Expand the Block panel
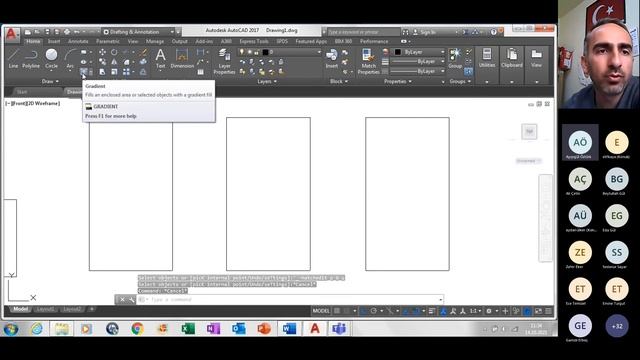The image size is (640, 360). coord(339,81)
